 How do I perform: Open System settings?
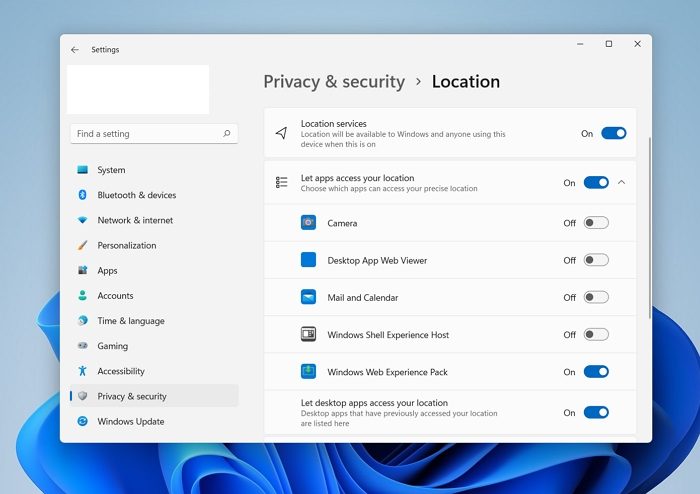[x=154, y=170]
